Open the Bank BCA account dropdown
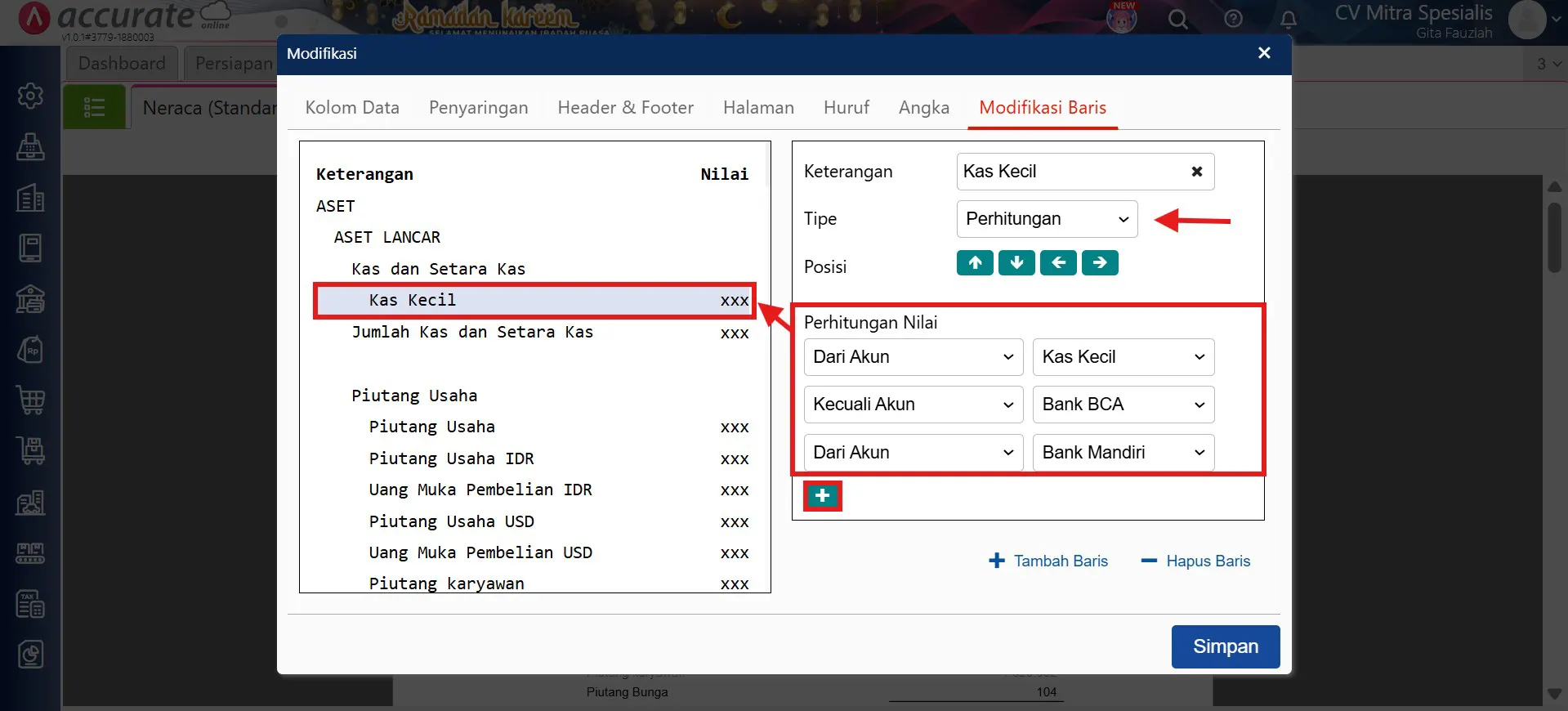Viewport: 1568px width, 711px height. (x=1123, y=405)
